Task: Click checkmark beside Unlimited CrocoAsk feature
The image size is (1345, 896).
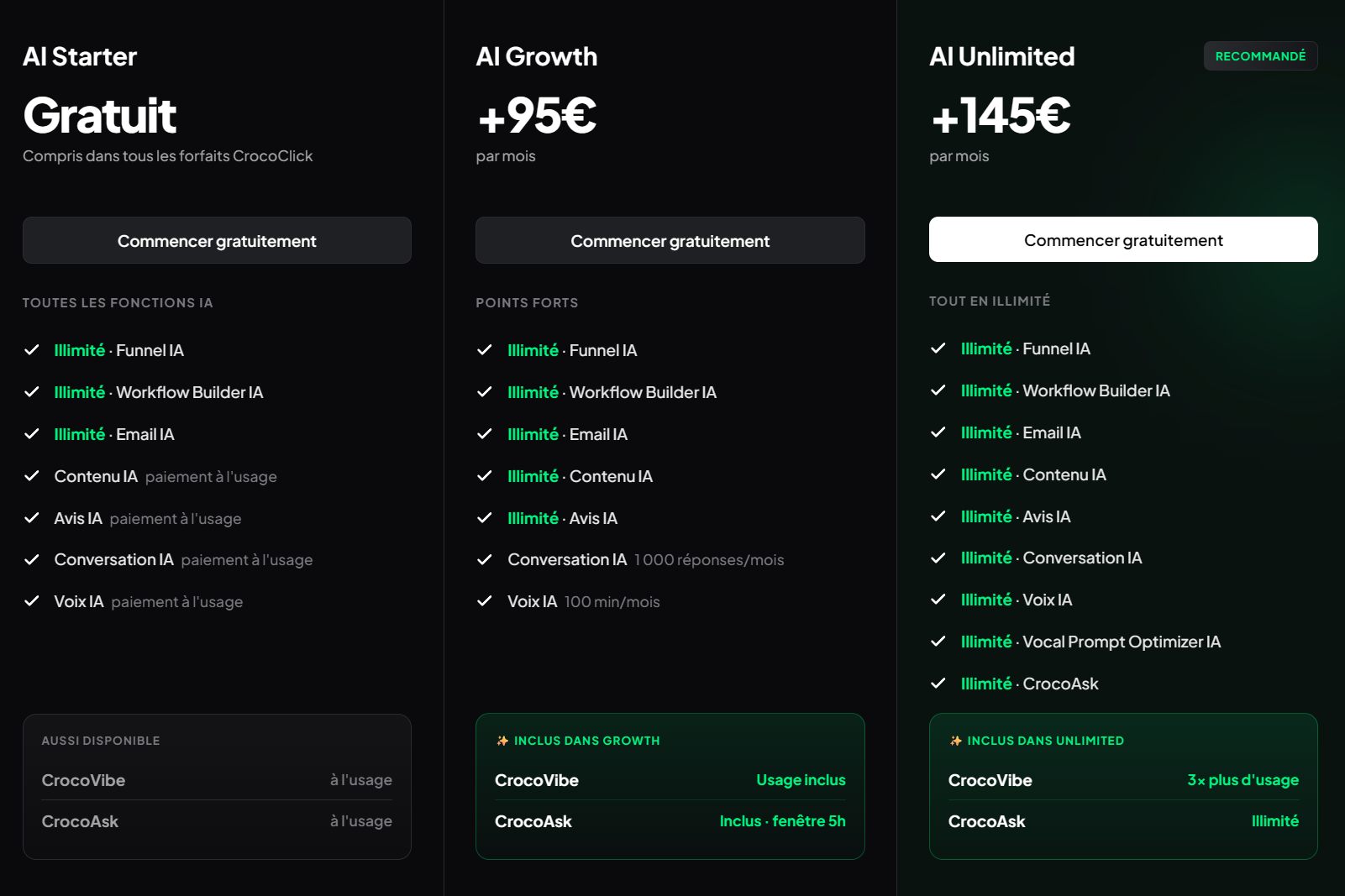Action: [x=938, y=684]
